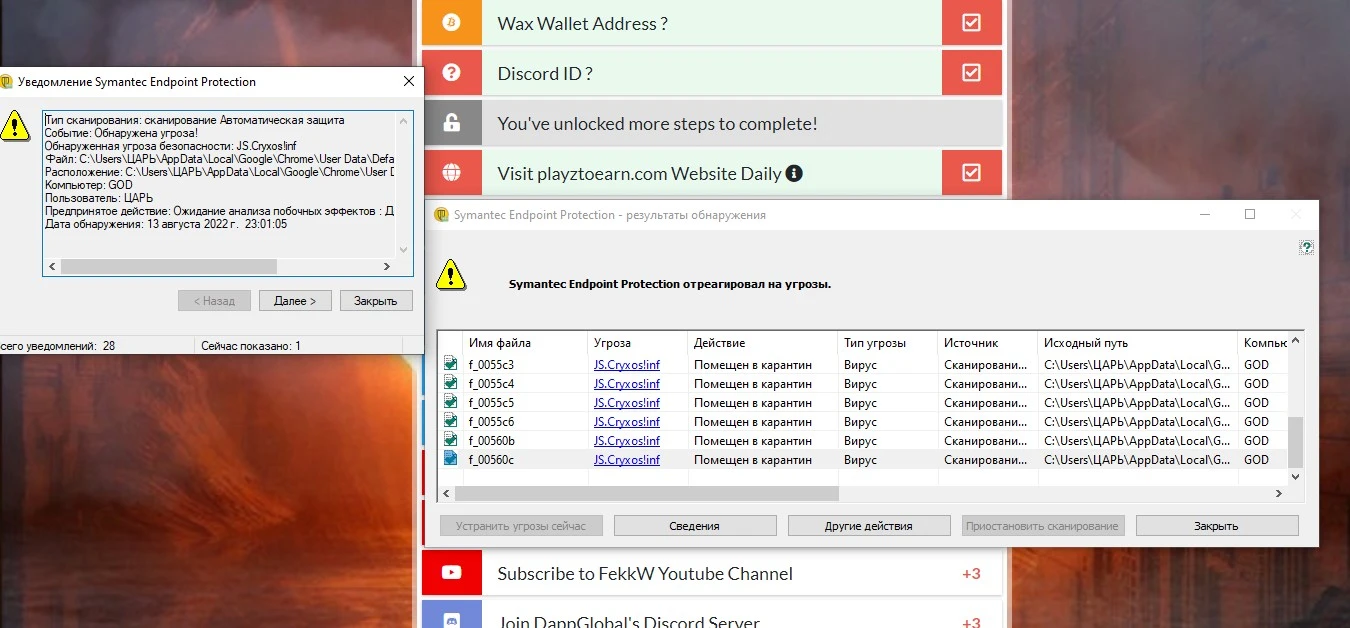Screen dimensions: 1350x628
Task: Click "Всего уведомлений: 28" status text
Action: 58,345
